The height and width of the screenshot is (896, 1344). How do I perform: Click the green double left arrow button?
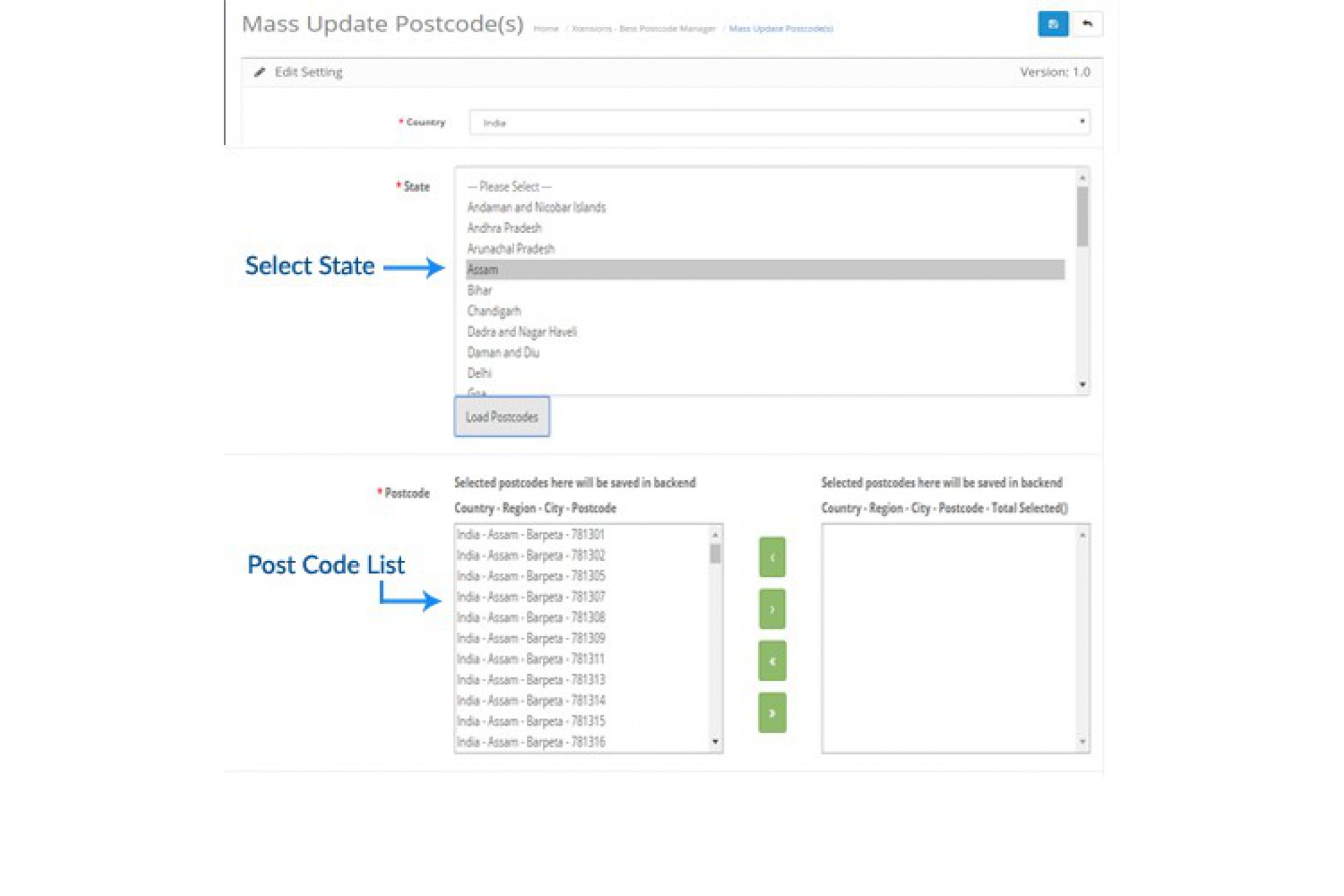click(x=772, y=661)
